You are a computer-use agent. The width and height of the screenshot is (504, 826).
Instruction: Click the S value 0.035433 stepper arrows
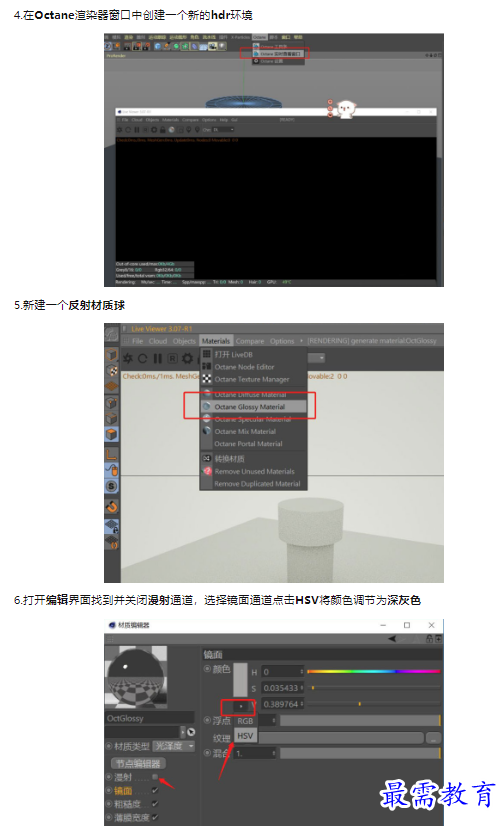(x=302, y=687)
